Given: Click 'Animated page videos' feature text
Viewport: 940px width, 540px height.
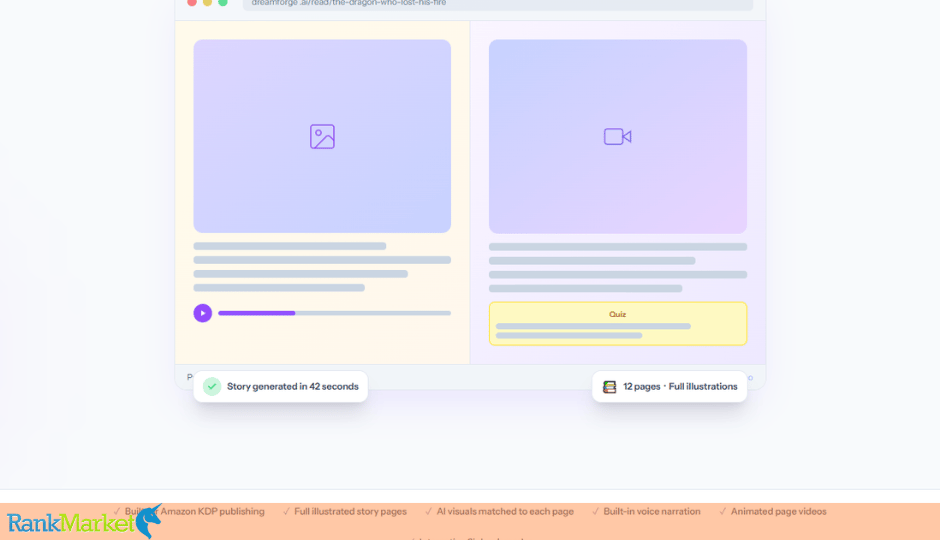Looking at the screenshot, I should [x=778, y=511].
